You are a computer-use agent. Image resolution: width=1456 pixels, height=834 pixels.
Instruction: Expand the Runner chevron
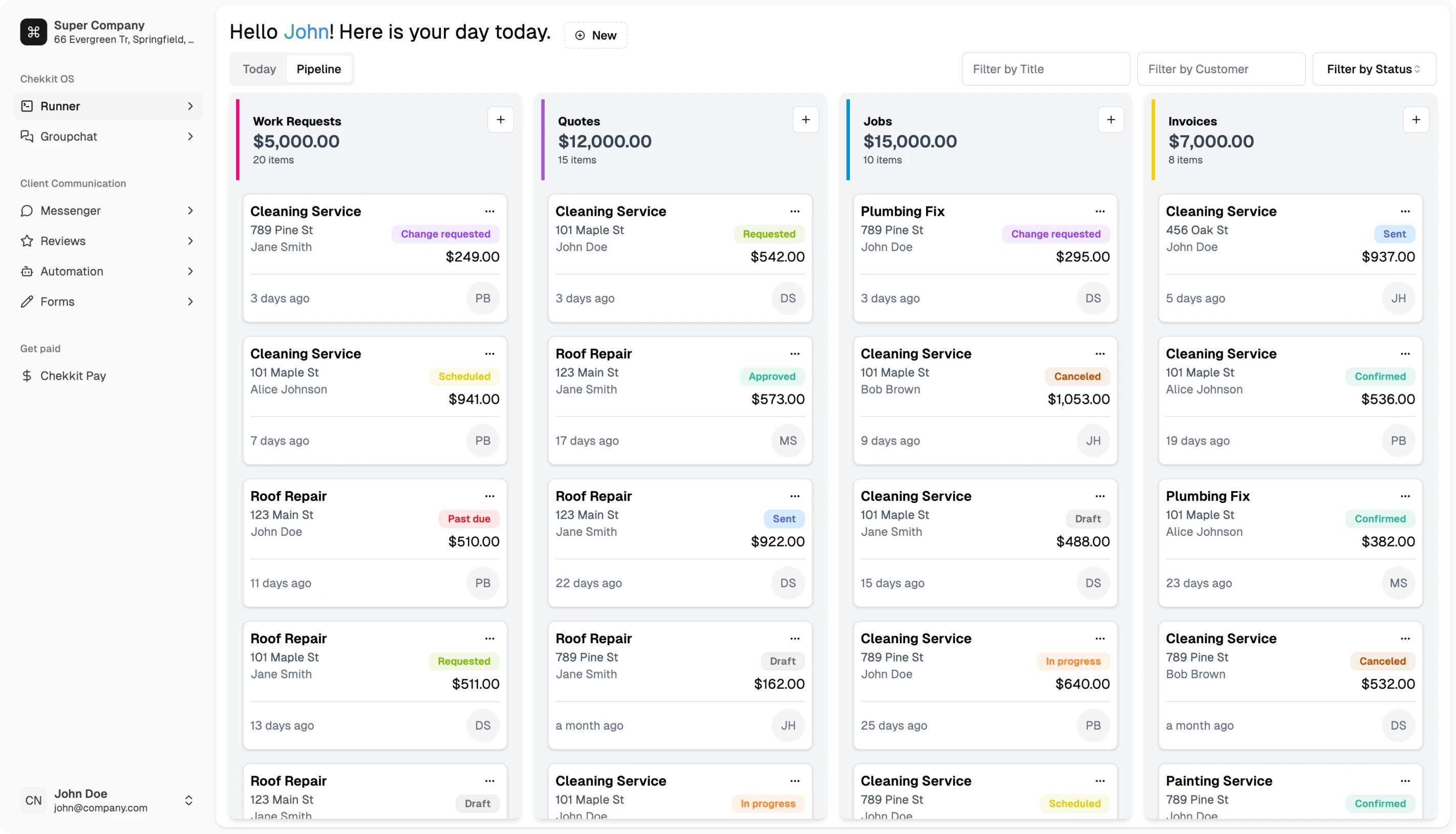pos(190,106)
